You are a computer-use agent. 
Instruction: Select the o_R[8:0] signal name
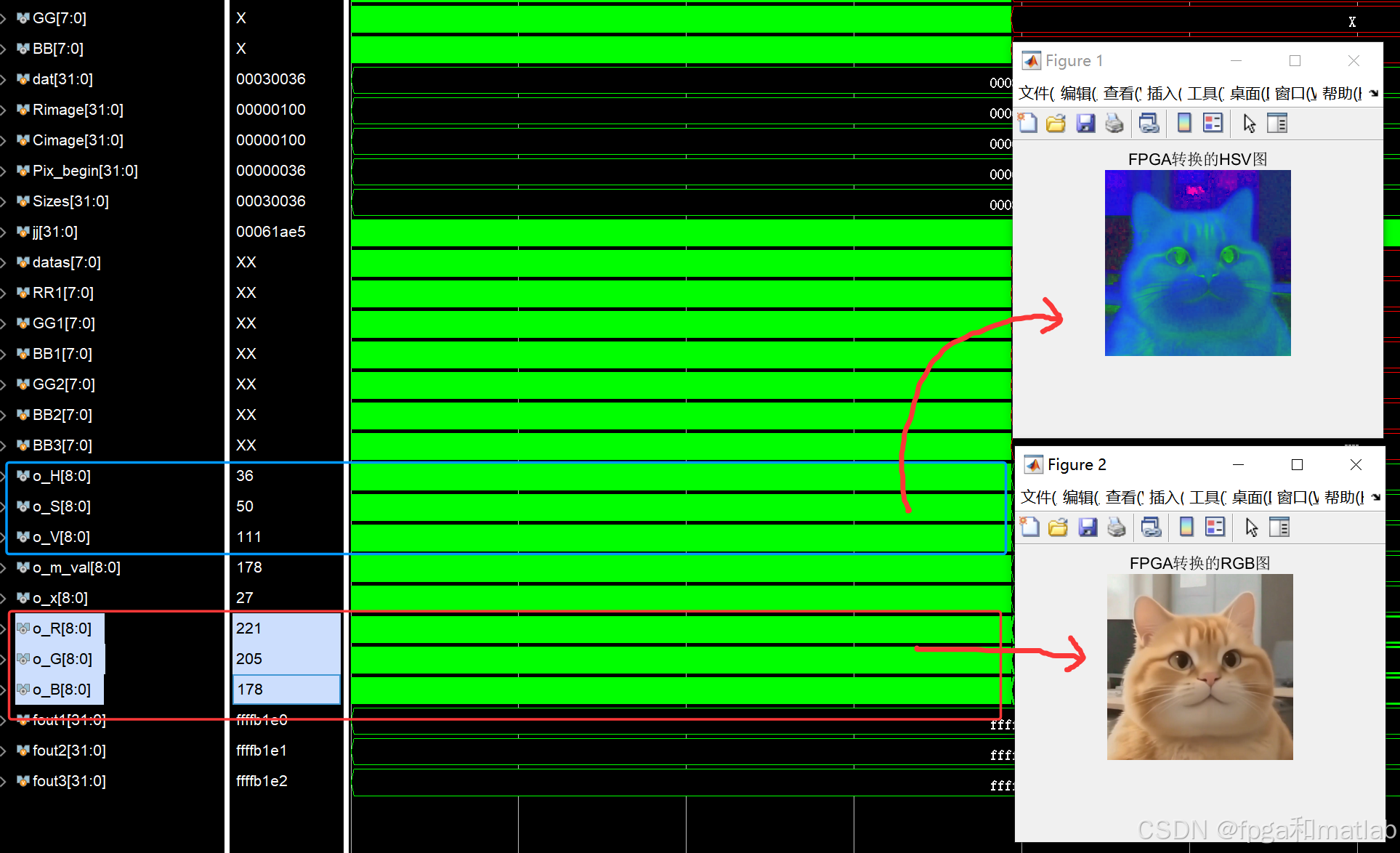pyautogui.click(x=62, y=628)
